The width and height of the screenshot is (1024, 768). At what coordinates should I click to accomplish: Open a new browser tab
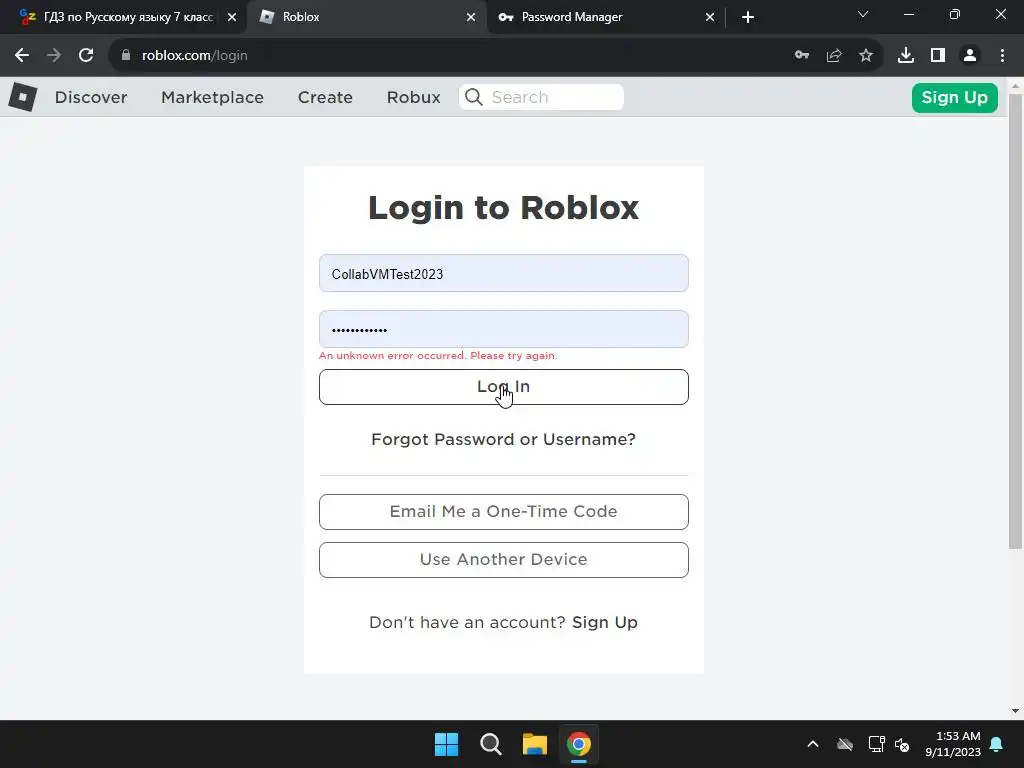[748, 17]
